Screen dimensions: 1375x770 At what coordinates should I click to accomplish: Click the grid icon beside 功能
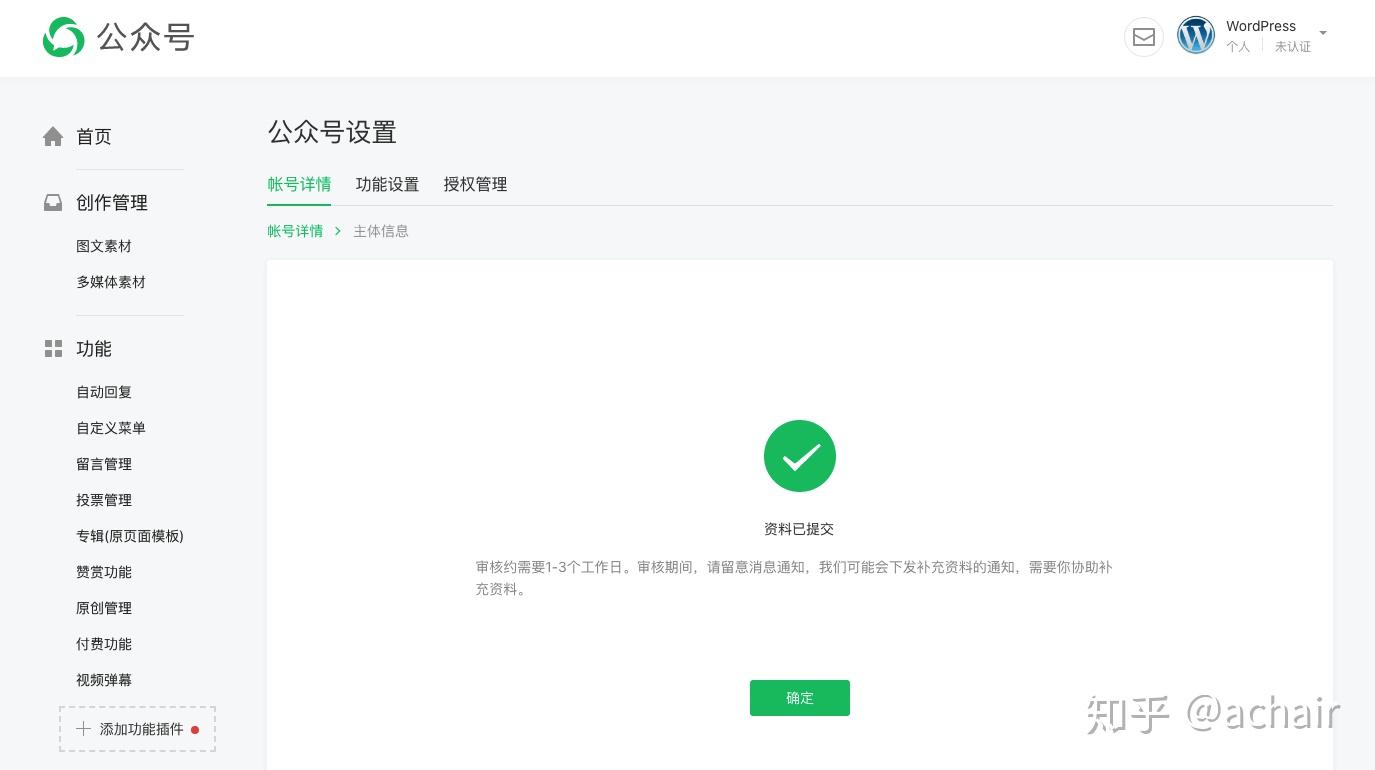(x=53, y=348)
